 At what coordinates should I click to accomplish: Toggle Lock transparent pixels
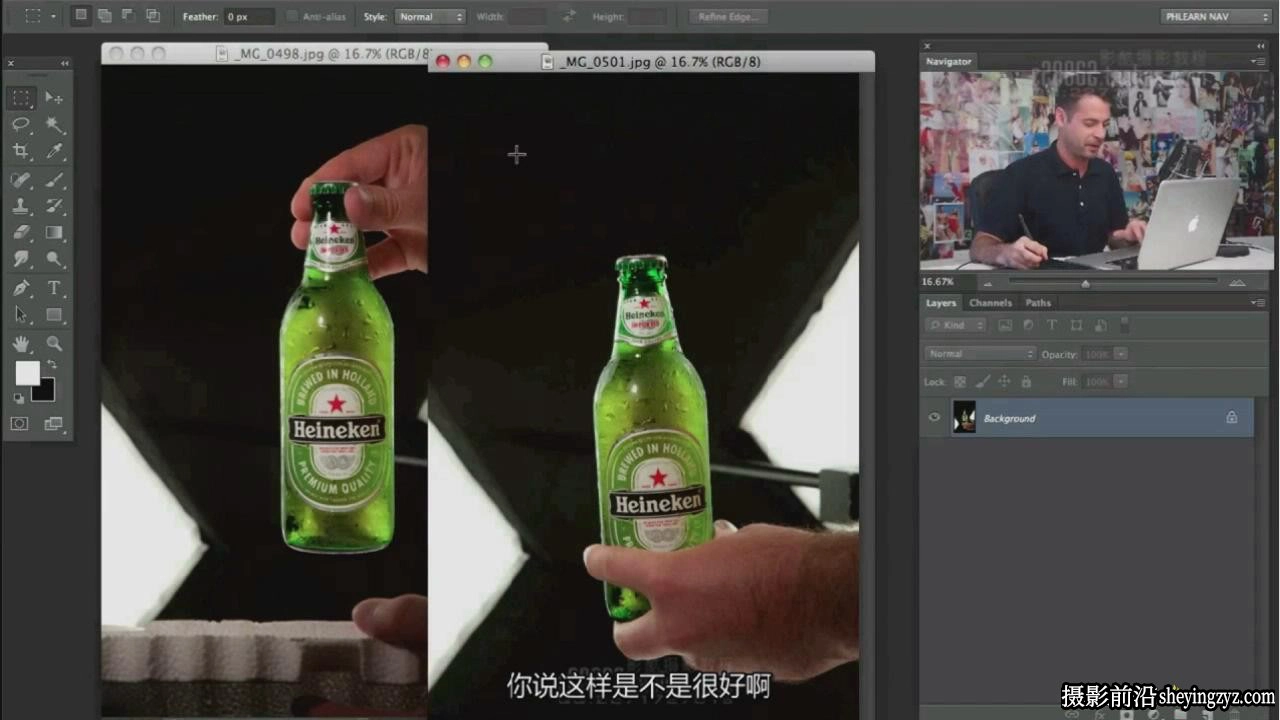960,382
